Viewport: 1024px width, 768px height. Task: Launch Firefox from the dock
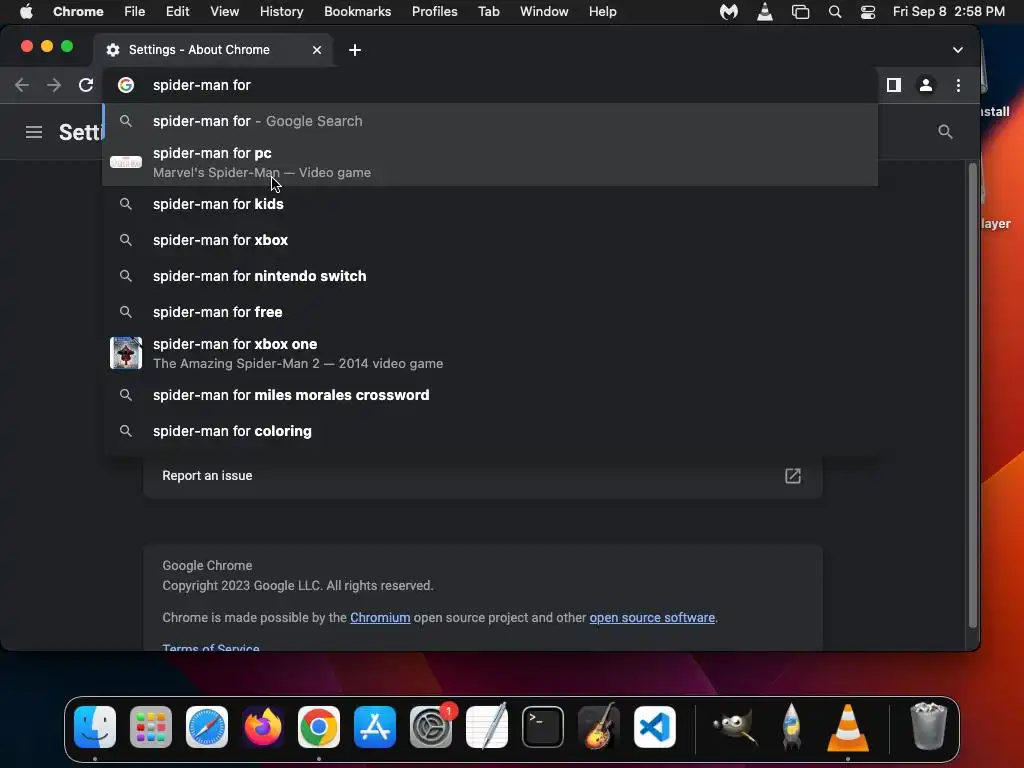click(263, 727)
